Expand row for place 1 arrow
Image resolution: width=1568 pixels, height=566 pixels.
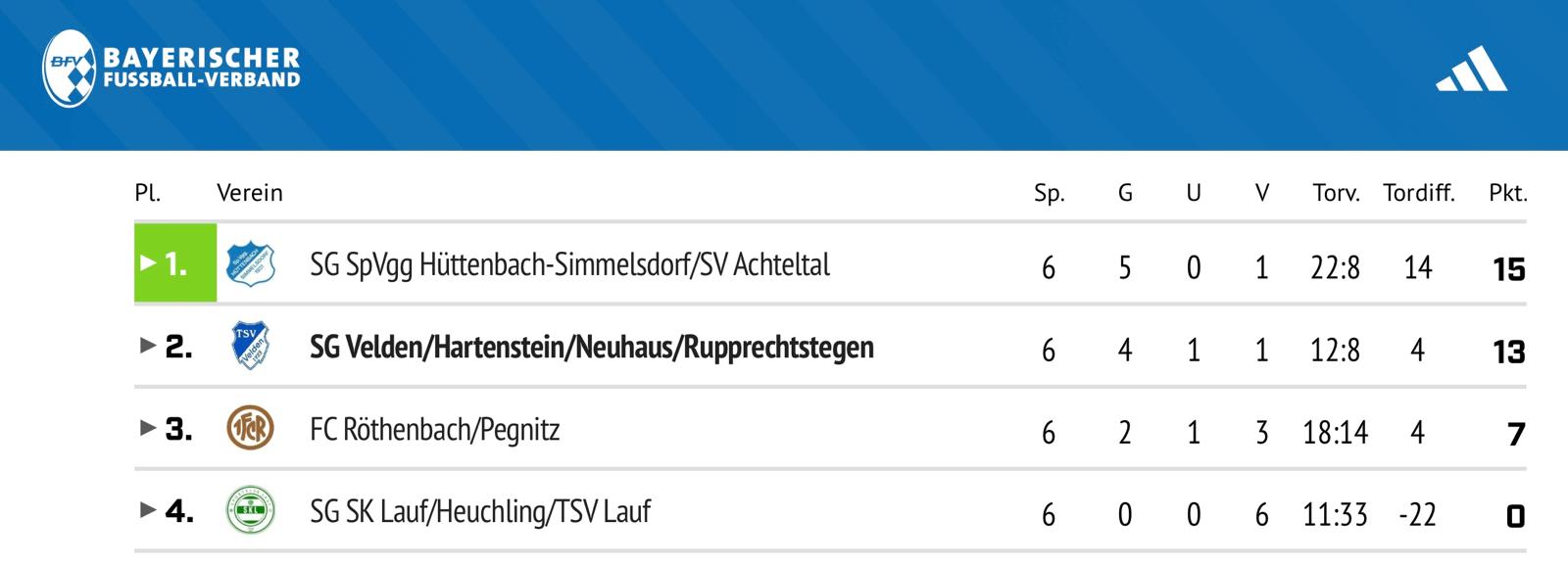[x=148, y=262]
